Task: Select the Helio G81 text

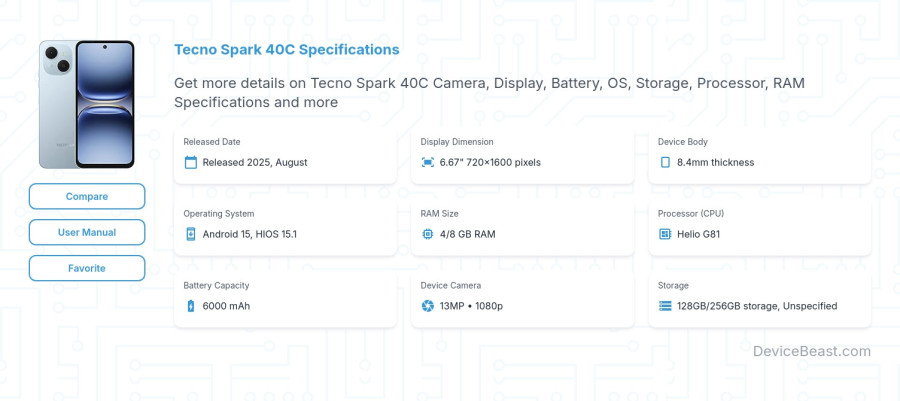Action: tap(698, 234)
